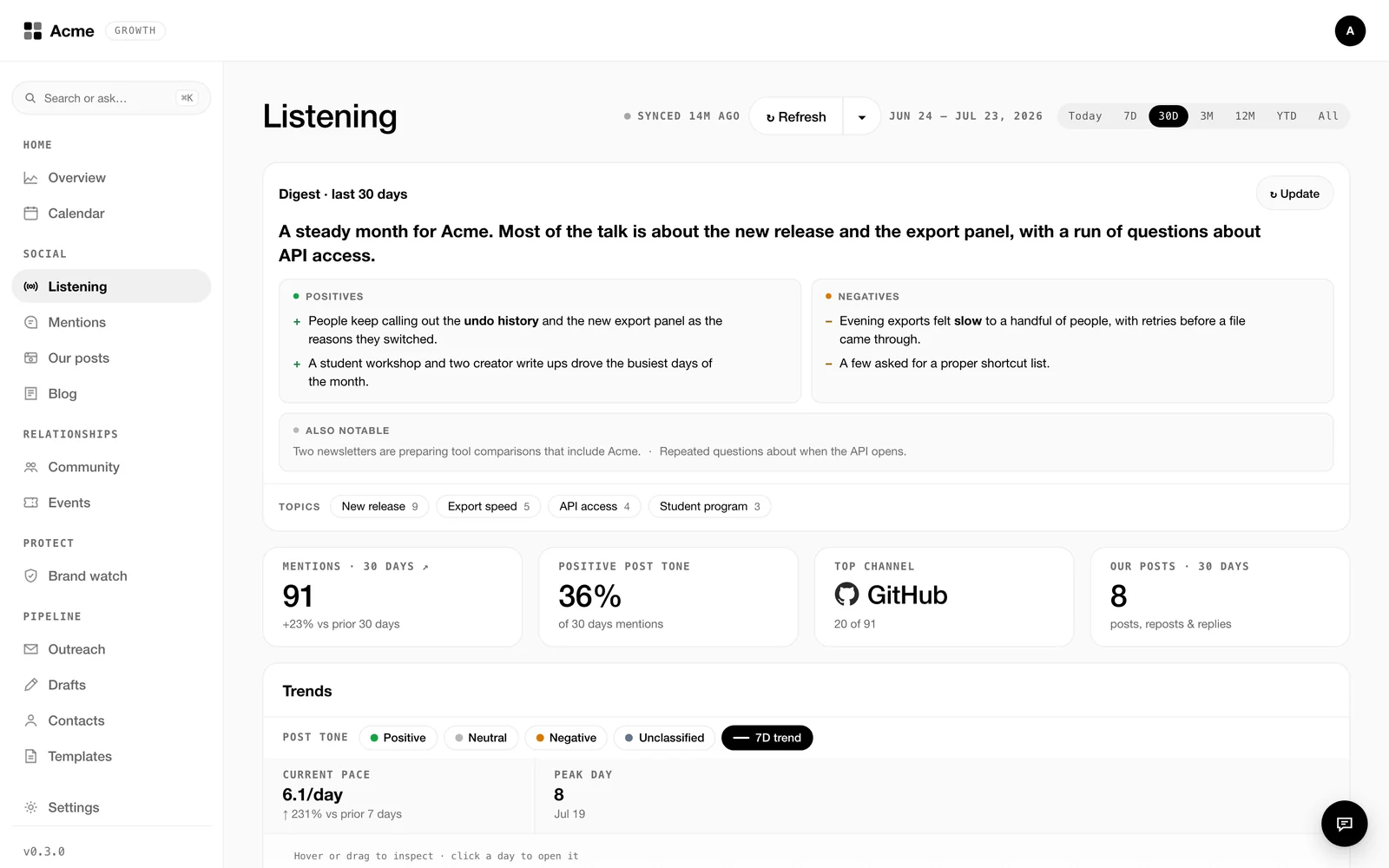Toggle the 7D trend line

point(767,738)
